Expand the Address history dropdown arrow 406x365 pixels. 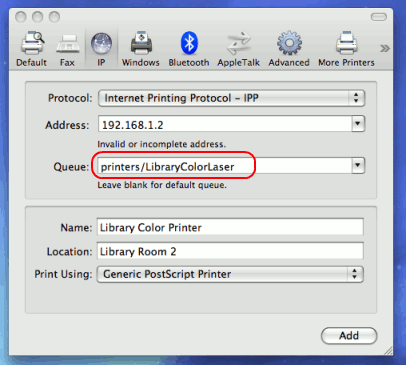(x=358, y=124)
